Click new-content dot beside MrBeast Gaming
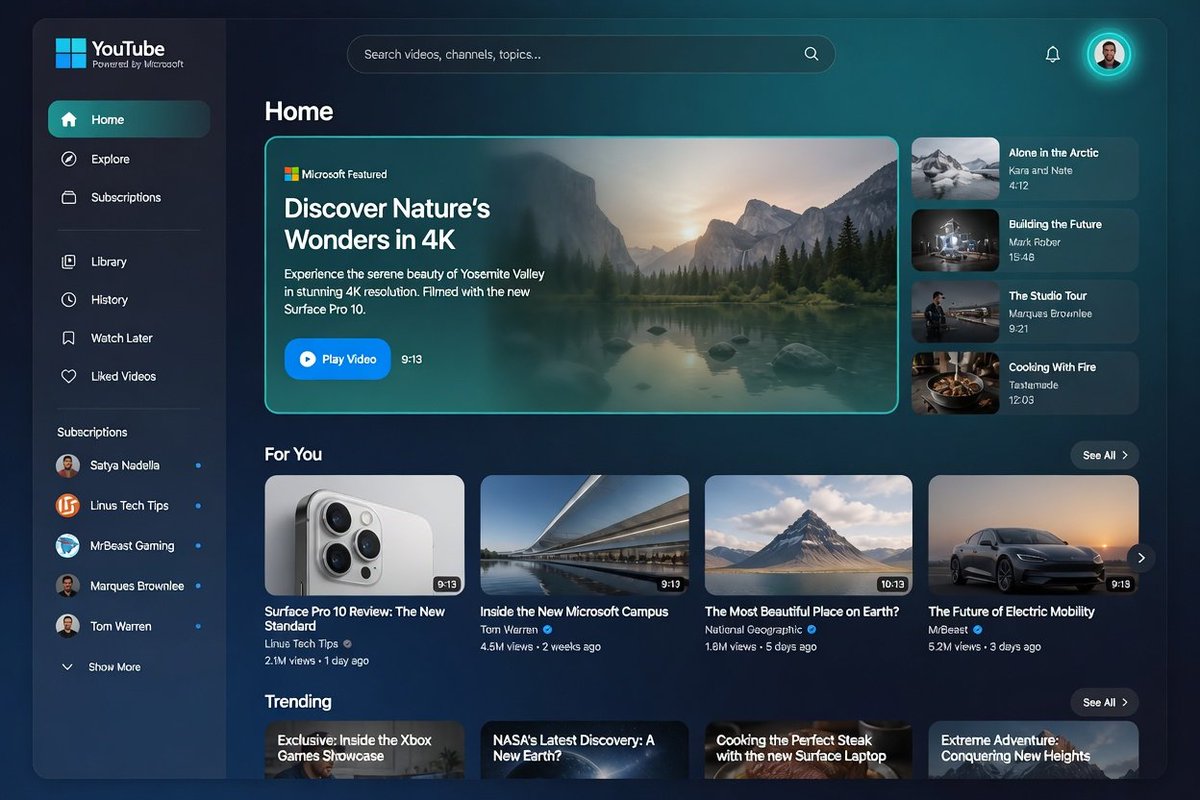Screen dimensions: 1200x800 click(198, 546)
